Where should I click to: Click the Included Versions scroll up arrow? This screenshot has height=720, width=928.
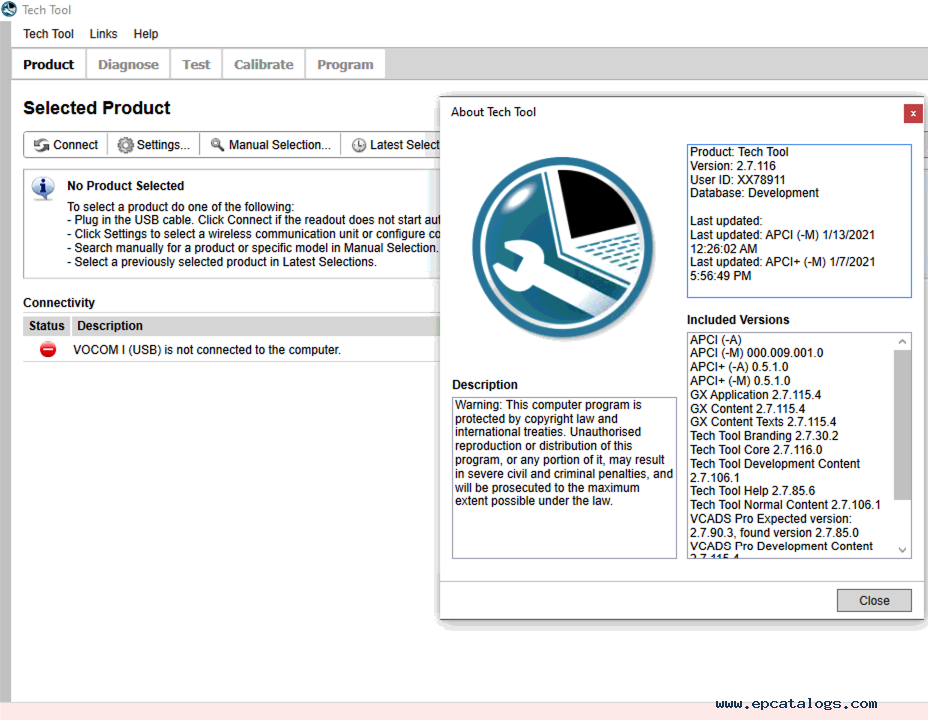click(903, 341)
